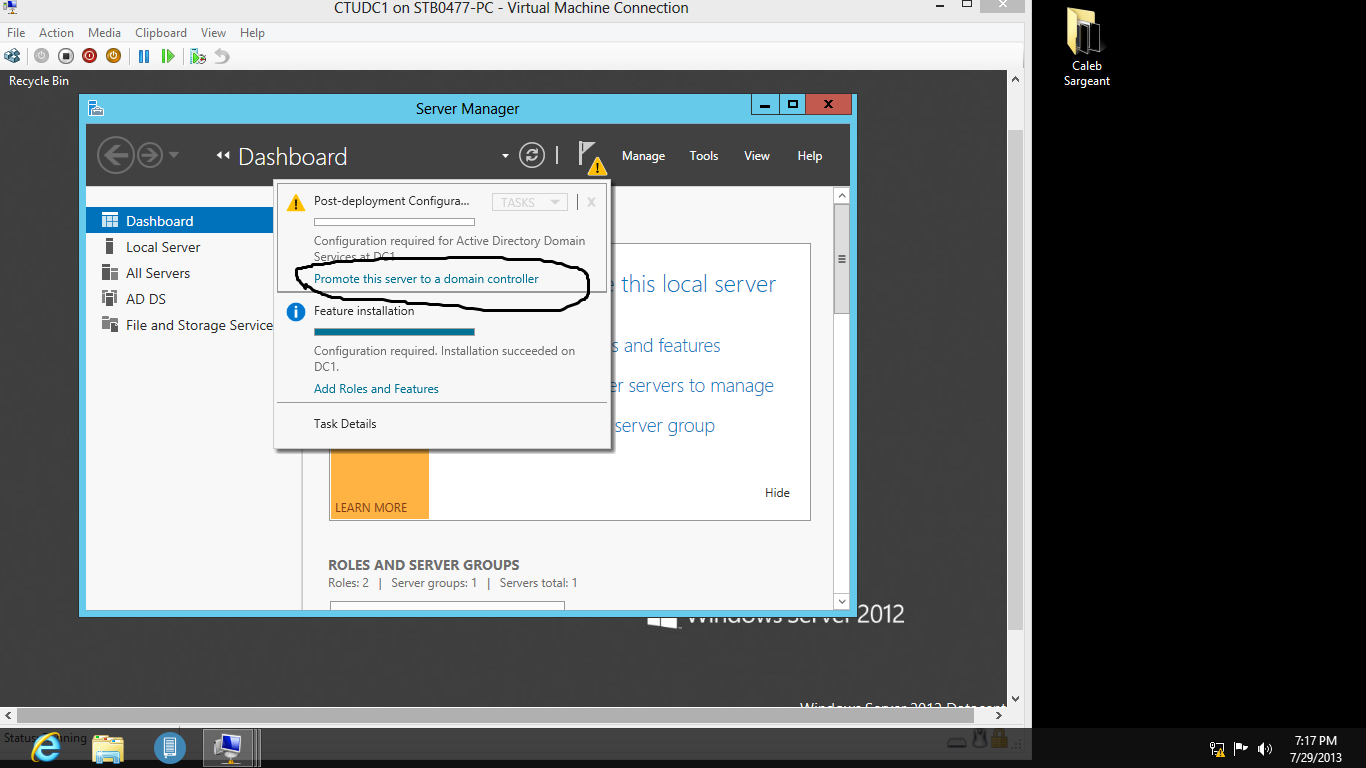Save the VM state with the orange icon

pyautogui.click(x=113, y=56)
